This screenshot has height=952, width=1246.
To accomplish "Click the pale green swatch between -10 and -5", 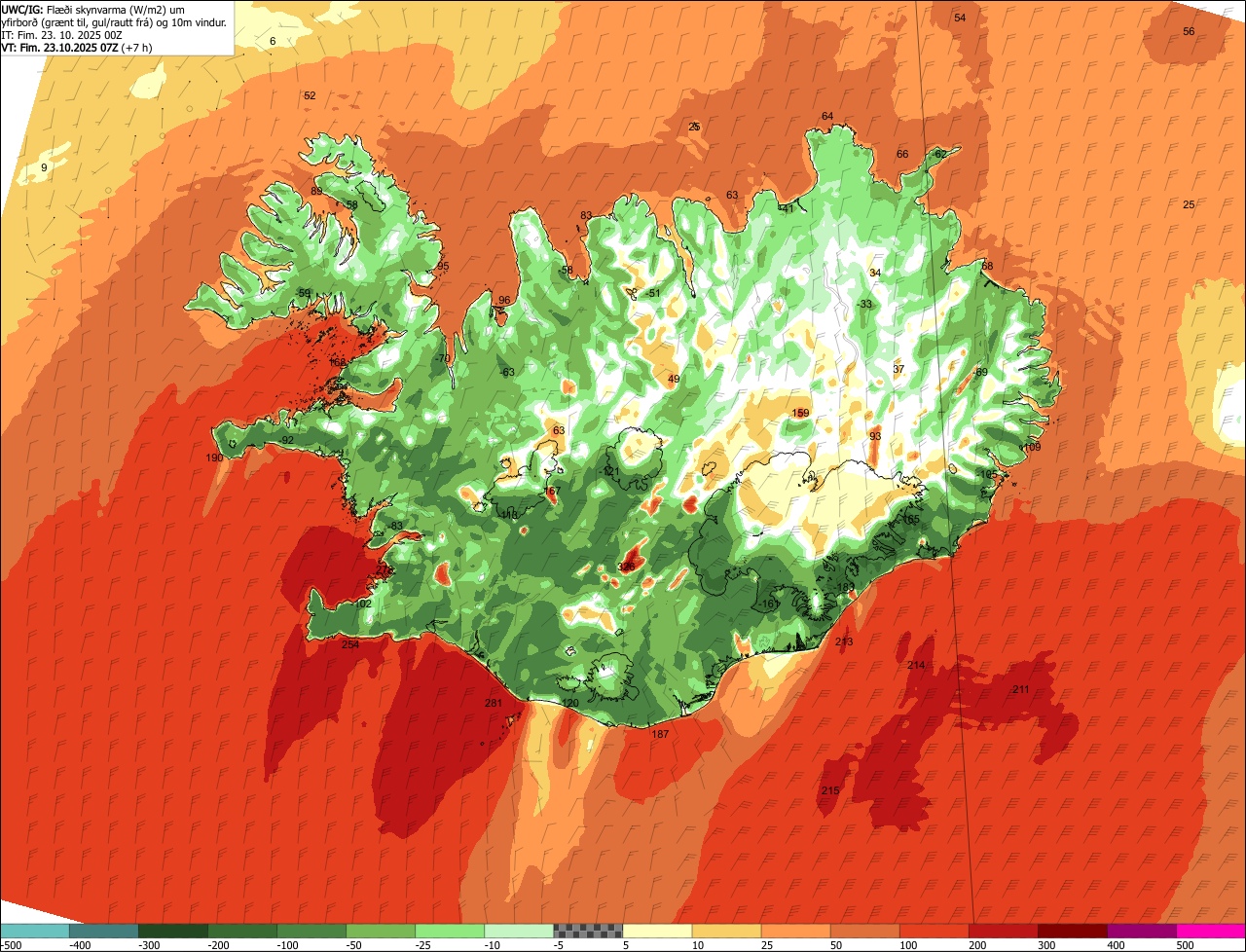I will coord(519,931).
